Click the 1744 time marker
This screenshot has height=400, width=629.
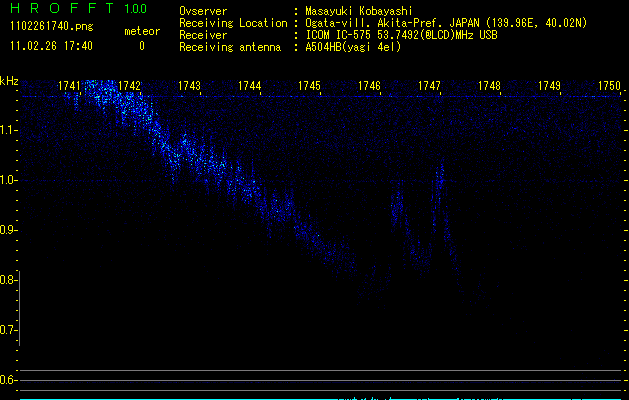250,86
